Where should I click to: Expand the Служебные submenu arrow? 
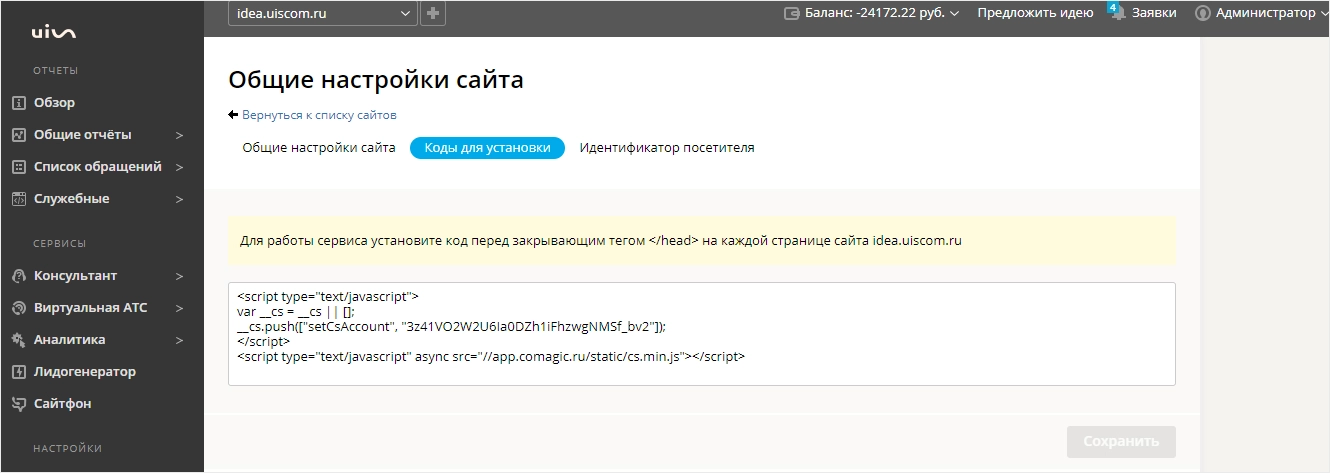180,199
